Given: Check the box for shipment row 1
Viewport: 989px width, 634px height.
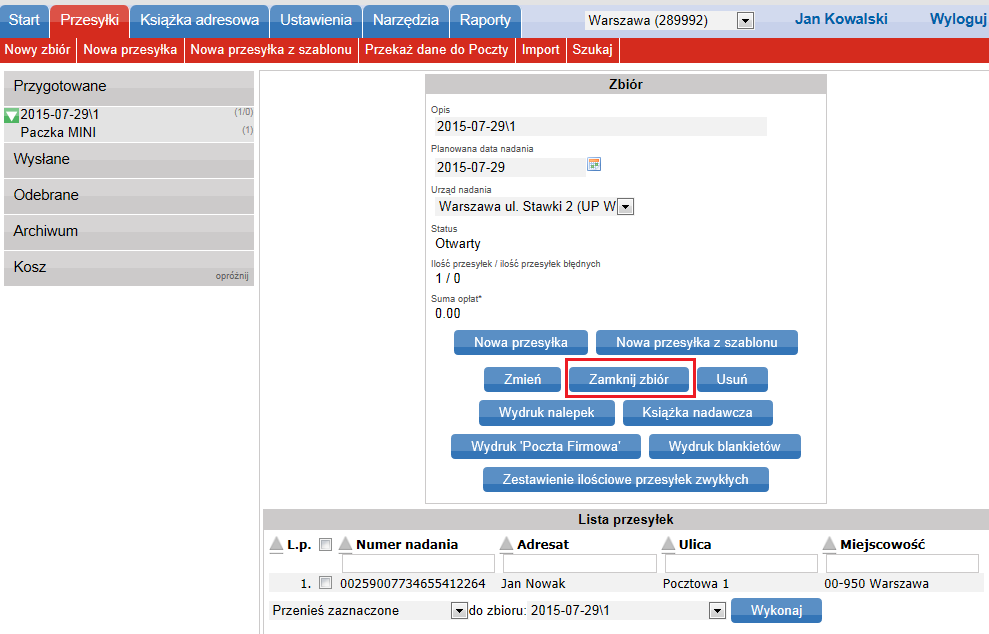Looking at the screenshot, I should [x=325, y=583].
